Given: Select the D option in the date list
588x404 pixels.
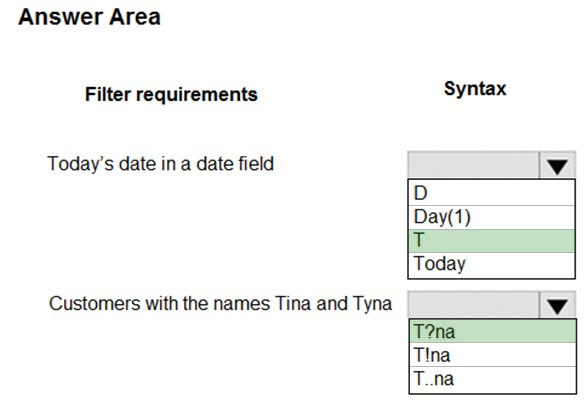Looking at the screenshot, I should tap(492, 193).
